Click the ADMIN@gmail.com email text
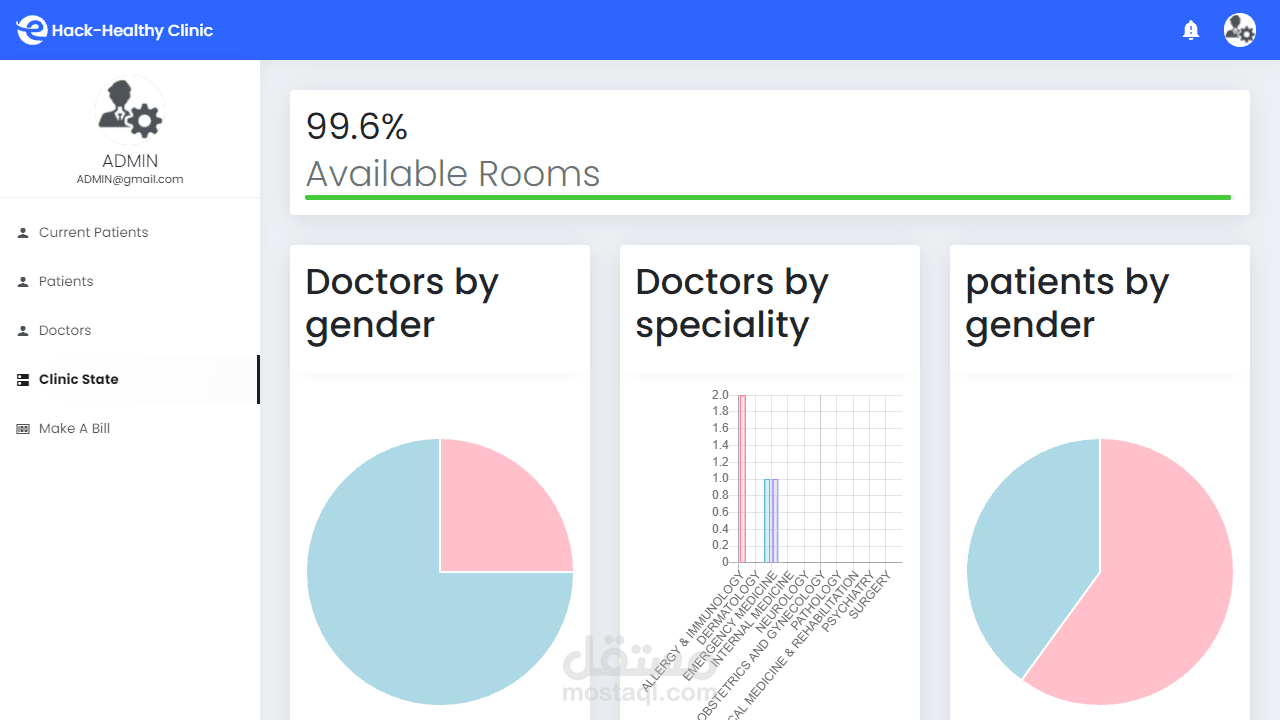The width and height of the screenshot is (1280, 720). pos(130,179)
